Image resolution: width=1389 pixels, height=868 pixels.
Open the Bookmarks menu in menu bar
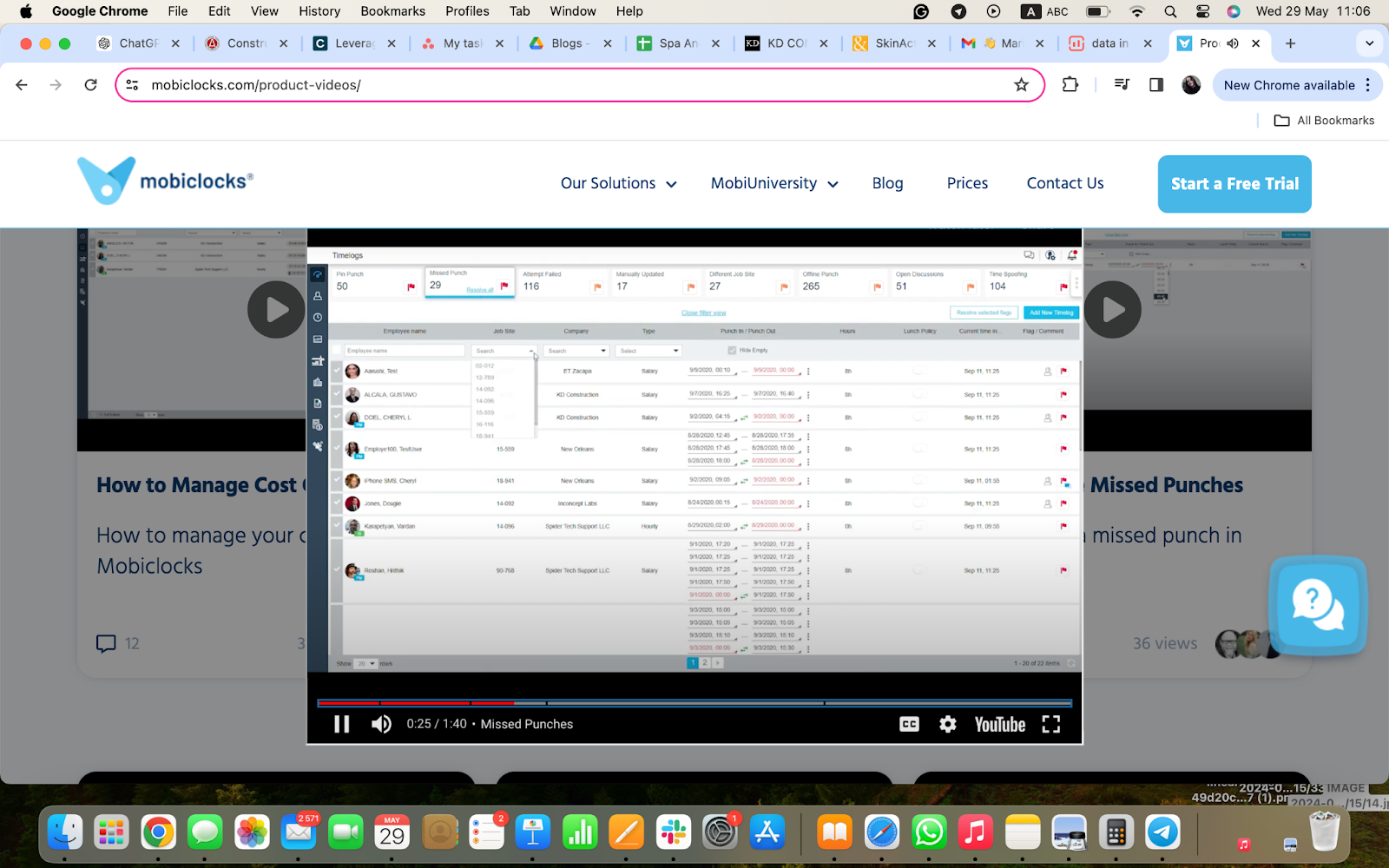coord(392,11)
